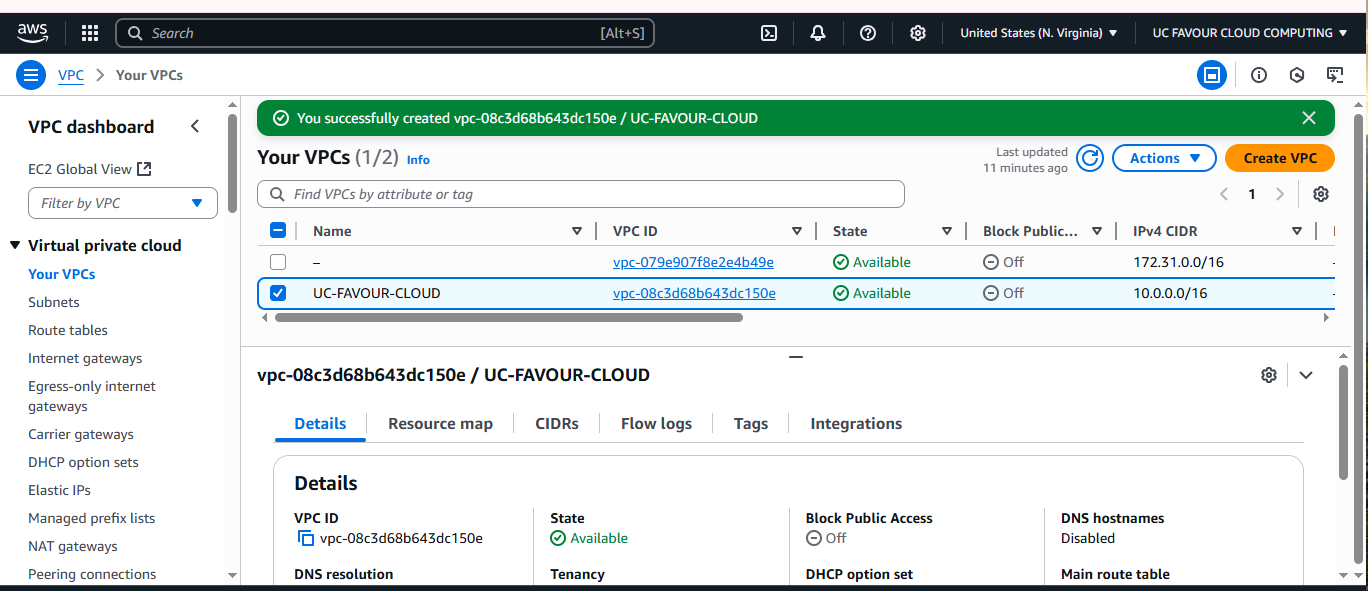Image resolution: width=1368 pixels, height=591 pixels.
Task: Open table preferences gear icon
Action: (x=1321, y=194)
